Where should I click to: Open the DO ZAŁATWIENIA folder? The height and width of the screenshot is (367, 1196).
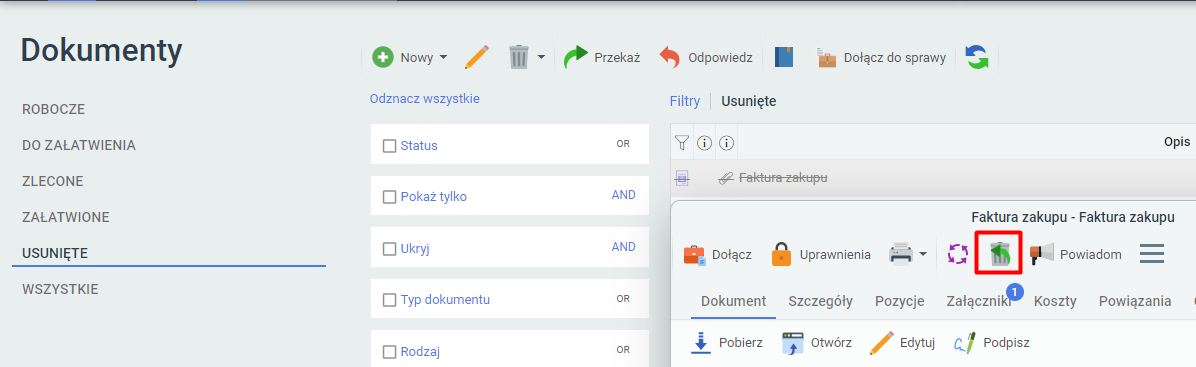point(79,145)
